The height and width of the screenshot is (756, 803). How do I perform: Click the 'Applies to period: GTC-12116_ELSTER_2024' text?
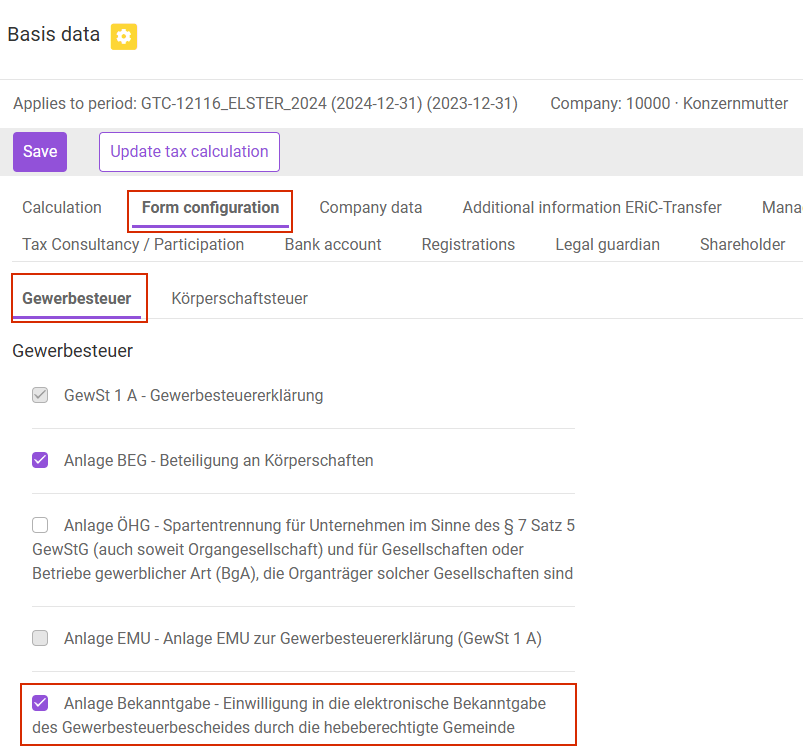265,103
